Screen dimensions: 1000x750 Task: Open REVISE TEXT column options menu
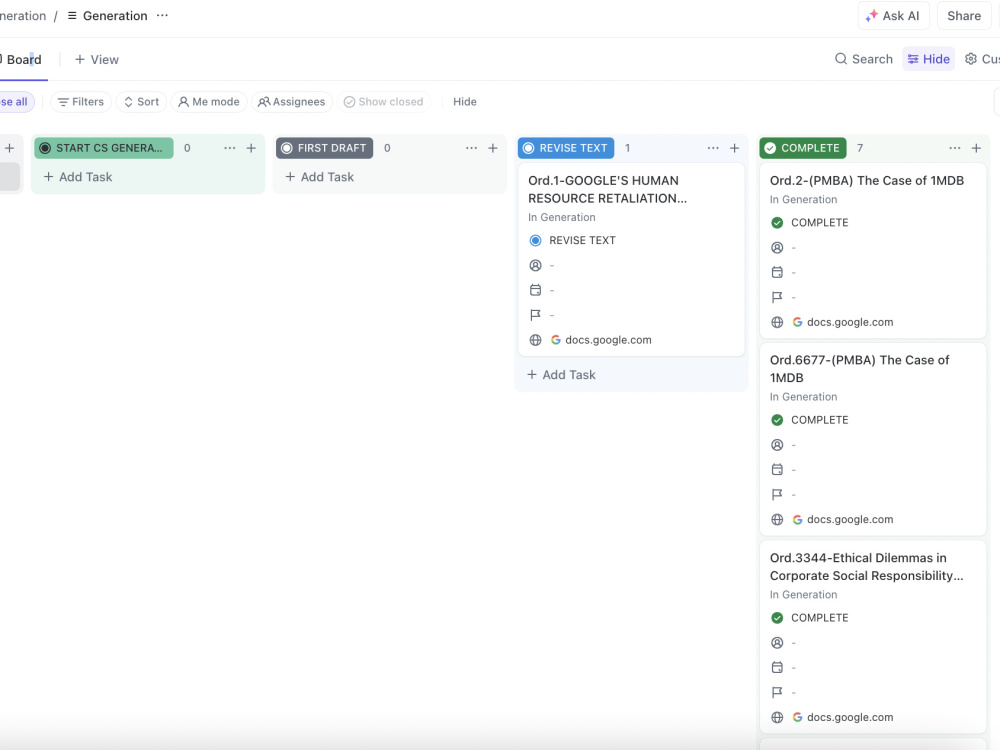tap(713, 148)
